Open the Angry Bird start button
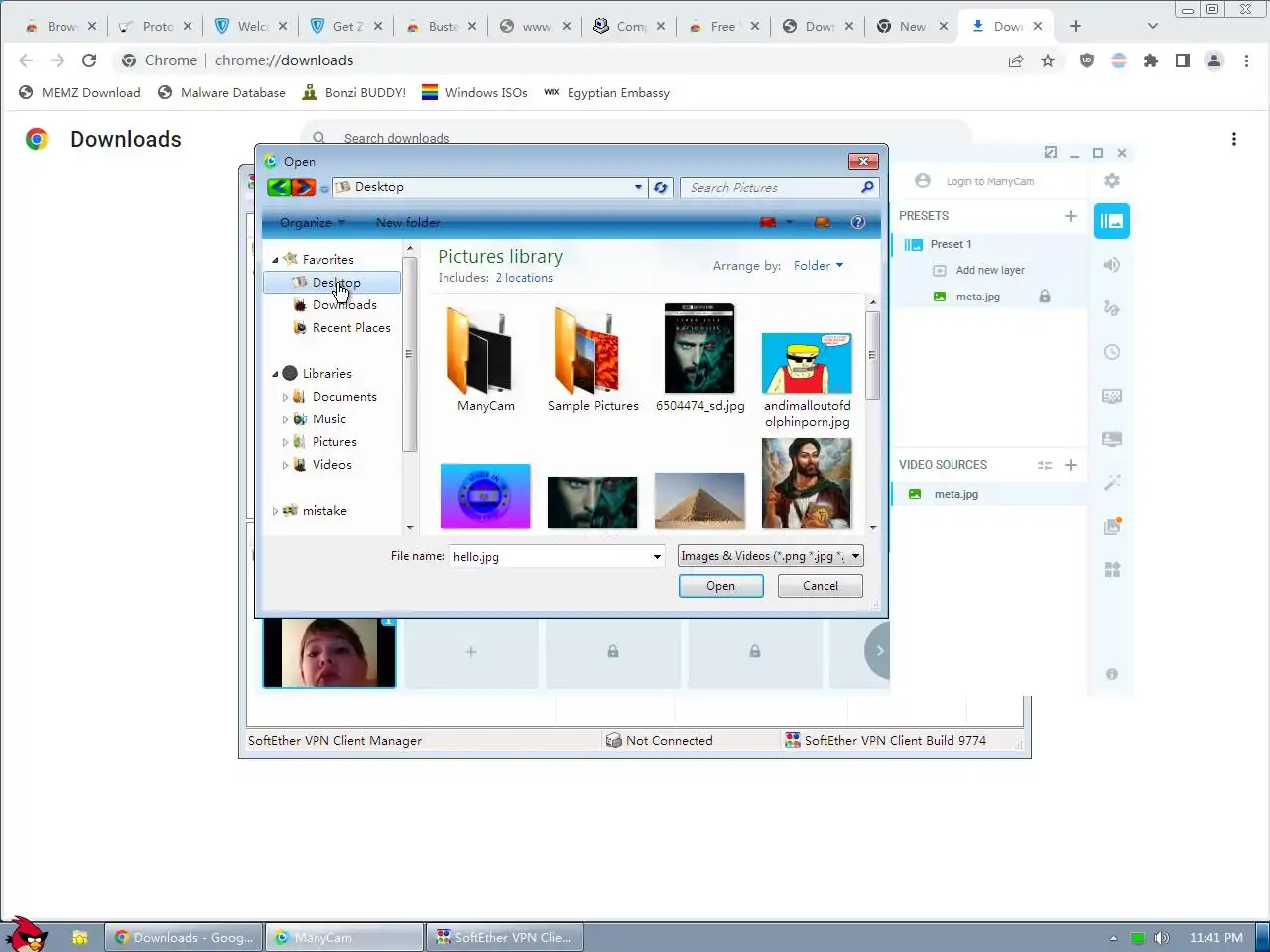Screen dimensions: 1270x952 click(x=26, y=934)
